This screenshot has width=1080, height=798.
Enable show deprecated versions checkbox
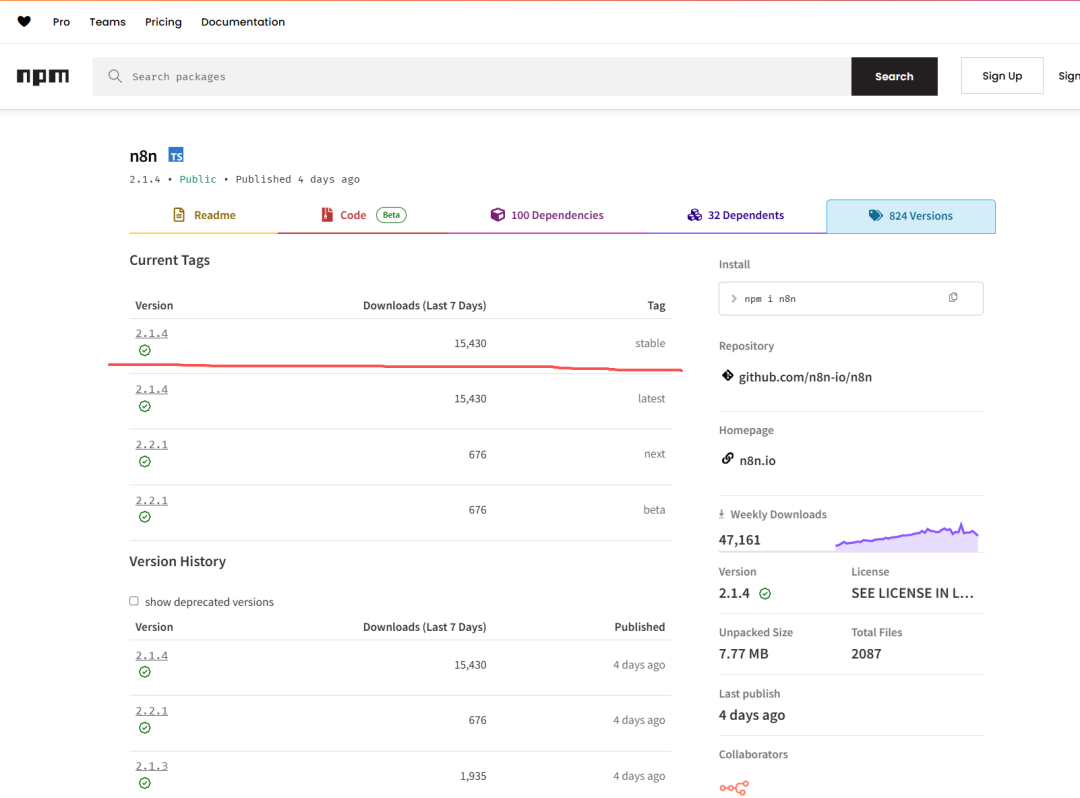point(134,601)
